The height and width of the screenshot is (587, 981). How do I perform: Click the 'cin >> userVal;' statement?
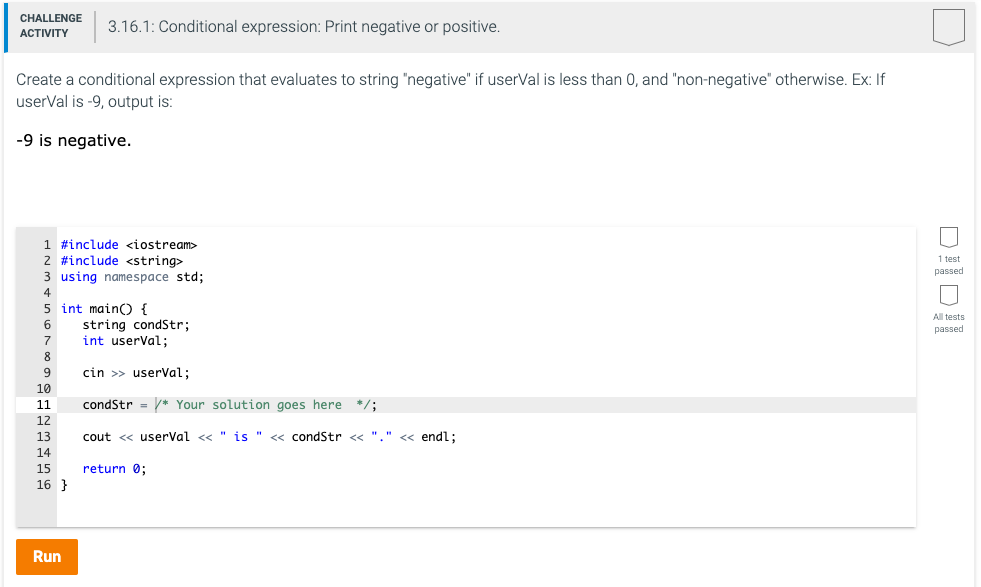(x=126, y=372)
